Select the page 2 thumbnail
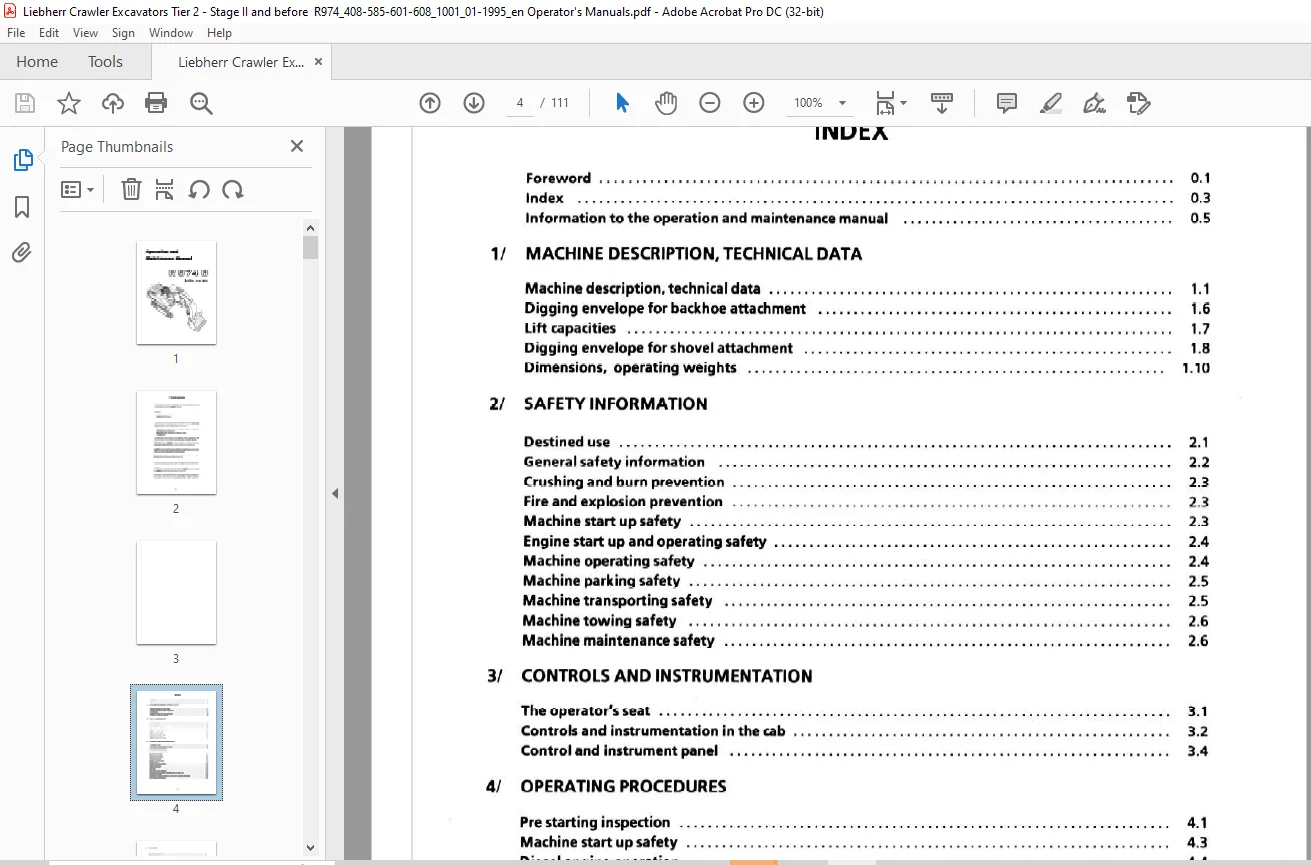Viewport: 1311px width, 865px height. [176, 442]
